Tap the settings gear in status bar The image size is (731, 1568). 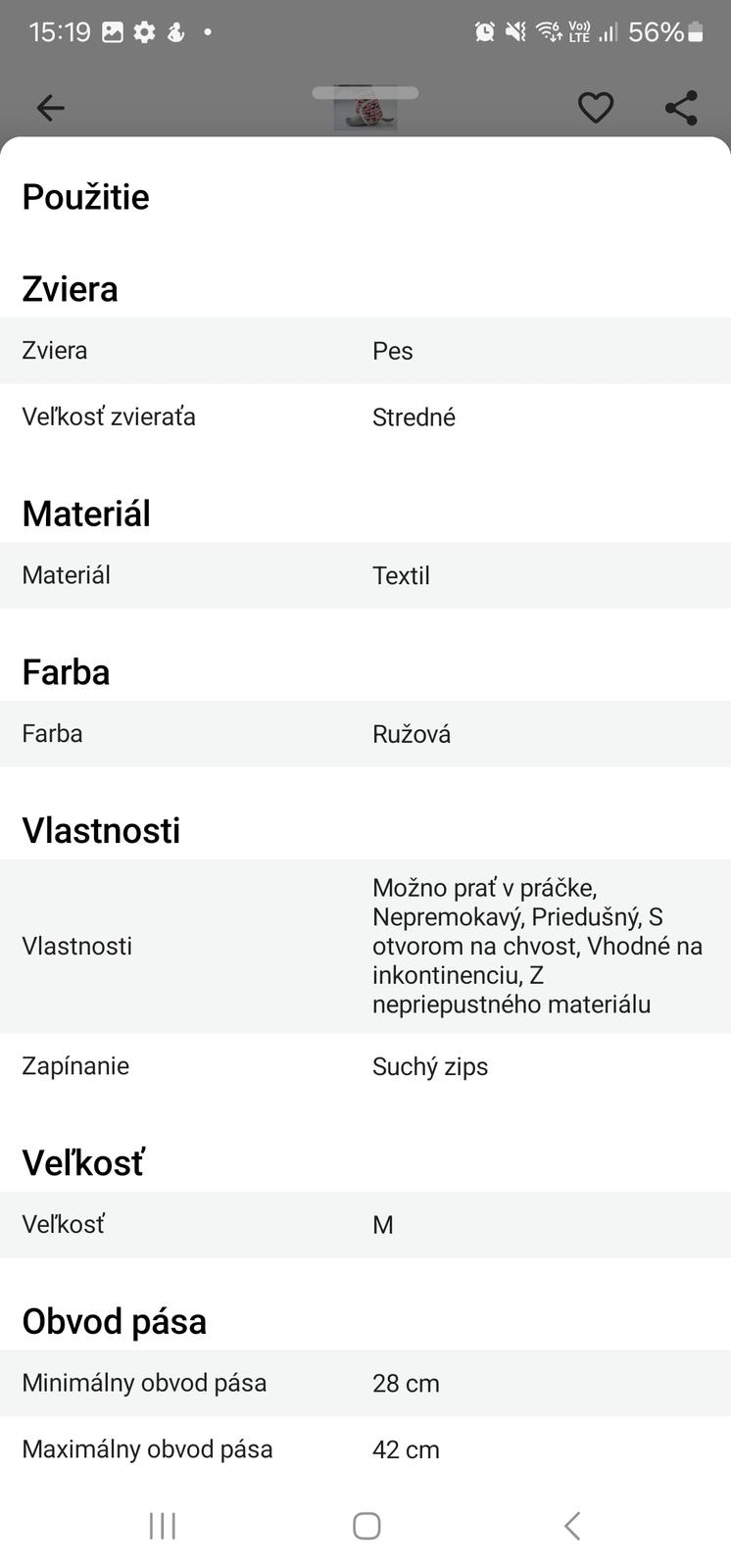pos(144,32)
